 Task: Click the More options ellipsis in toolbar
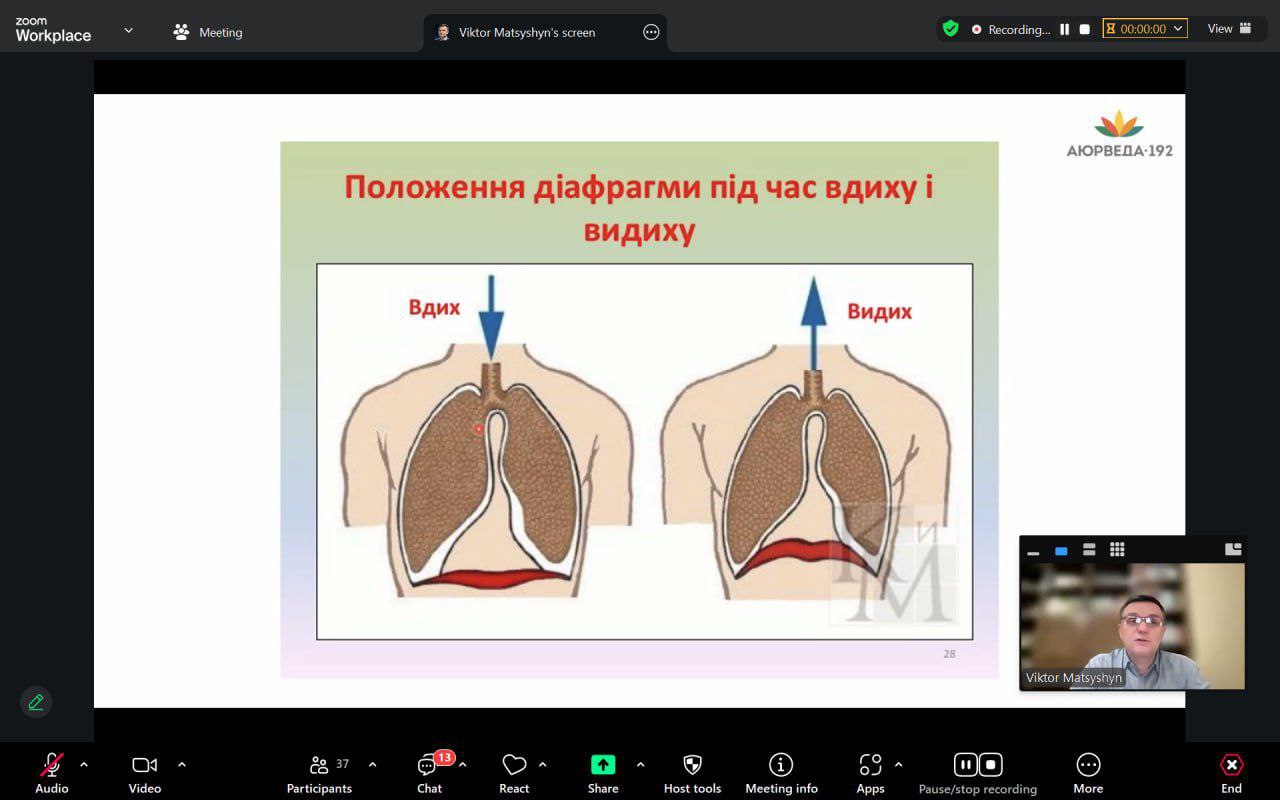point(1088,766)
